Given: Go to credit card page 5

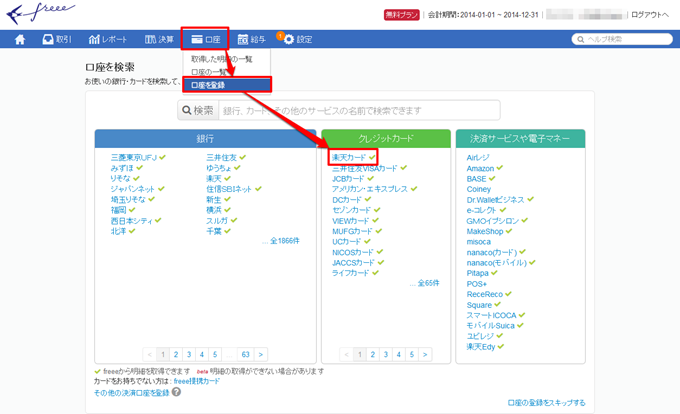Looking at the screenshot, I should (x=412, y=355).
